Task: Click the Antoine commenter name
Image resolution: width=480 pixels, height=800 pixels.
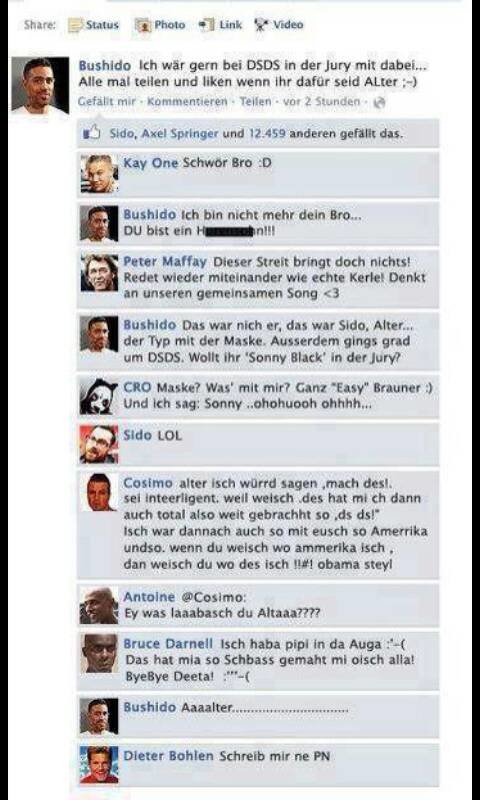Action: coord(149,597)
